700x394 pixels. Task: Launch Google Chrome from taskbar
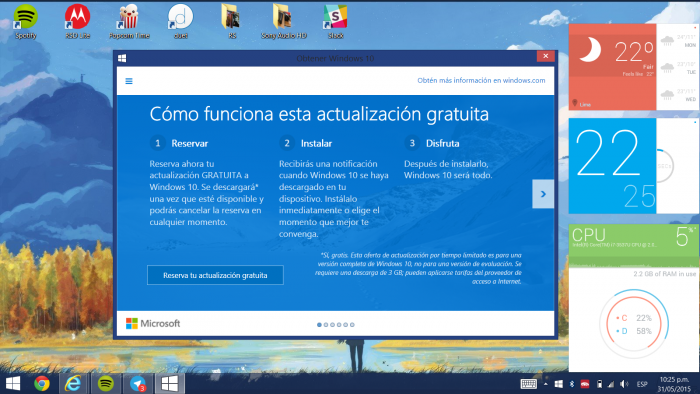pyautogui.click(x=42, y=383)
